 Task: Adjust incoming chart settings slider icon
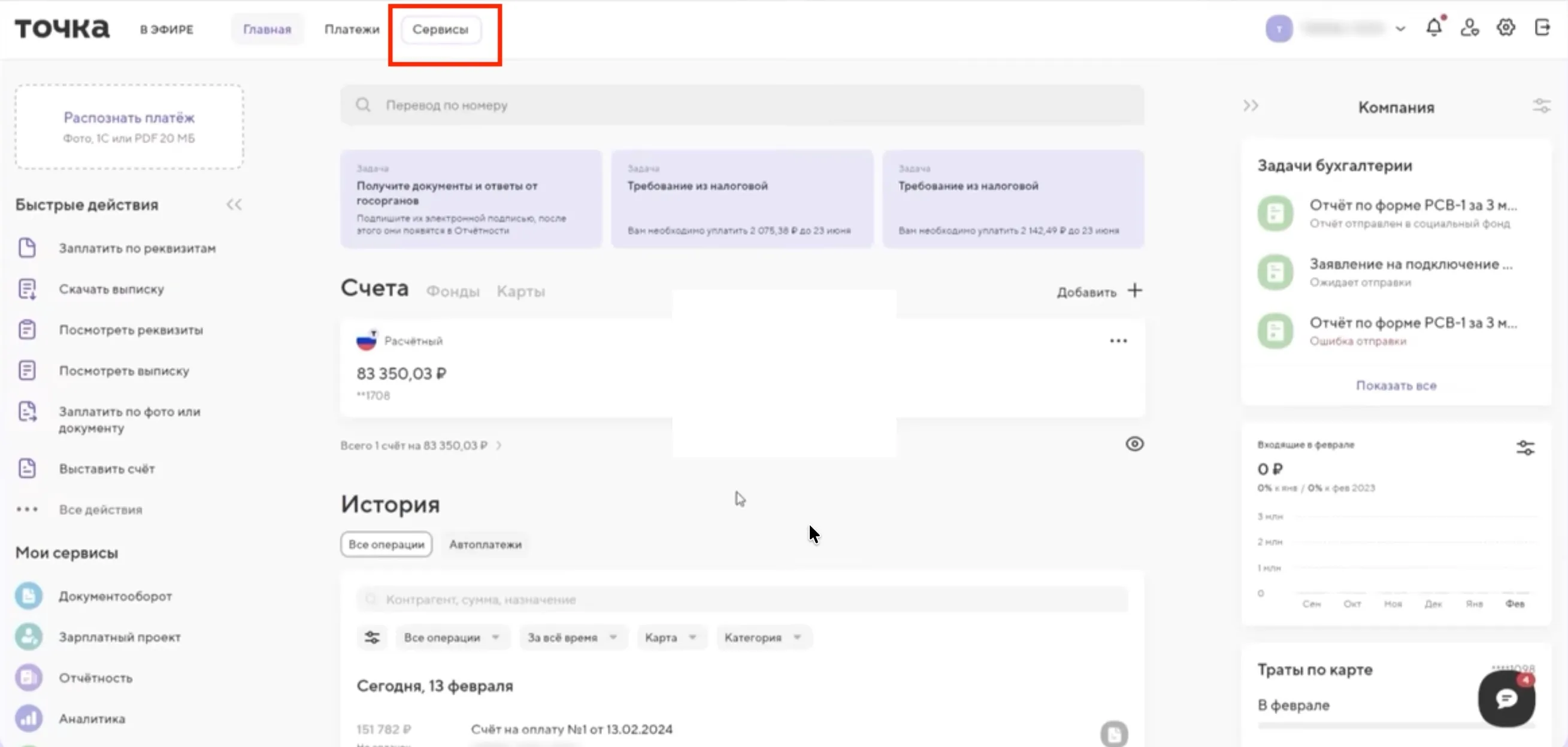coord(1525,448)
